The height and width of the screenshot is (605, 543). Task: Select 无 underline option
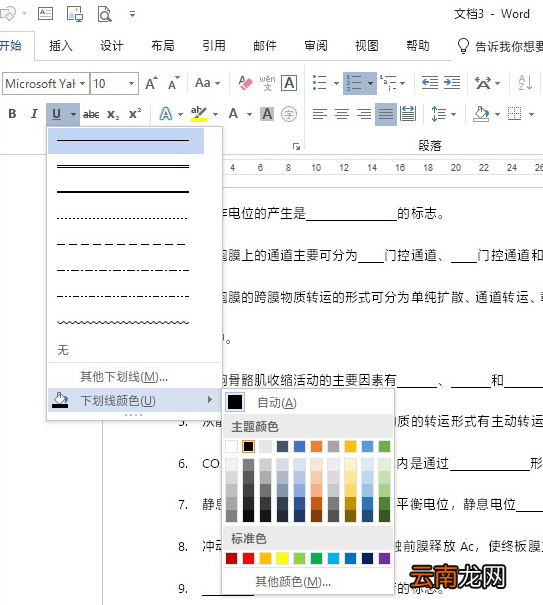[134, 350]
